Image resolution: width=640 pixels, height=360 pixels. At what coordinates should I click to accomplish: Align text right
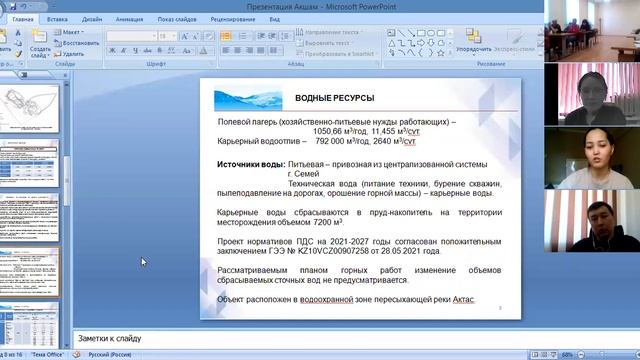coord(249,51)
